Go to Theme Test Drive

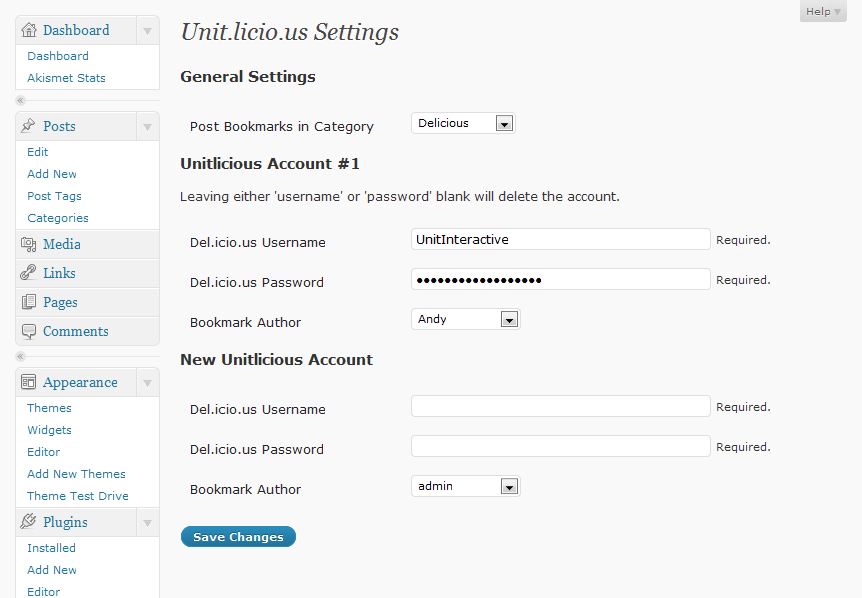click(x=78, y=496)
